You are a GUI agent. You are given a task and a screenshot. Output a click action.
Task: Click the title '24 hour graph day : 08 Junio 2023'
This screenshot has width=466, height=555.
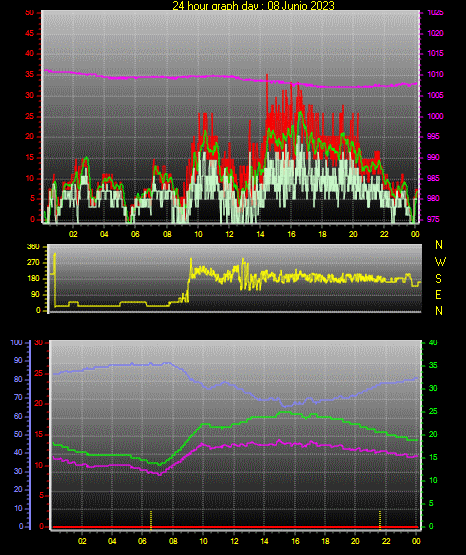(253, 5)
